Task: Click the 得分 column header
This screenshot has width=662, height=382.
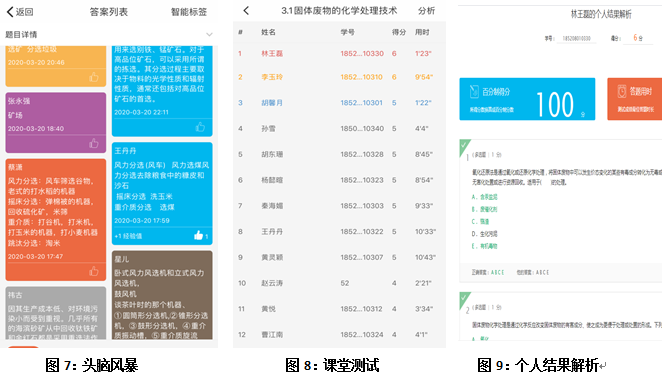Action: [399, 32]
